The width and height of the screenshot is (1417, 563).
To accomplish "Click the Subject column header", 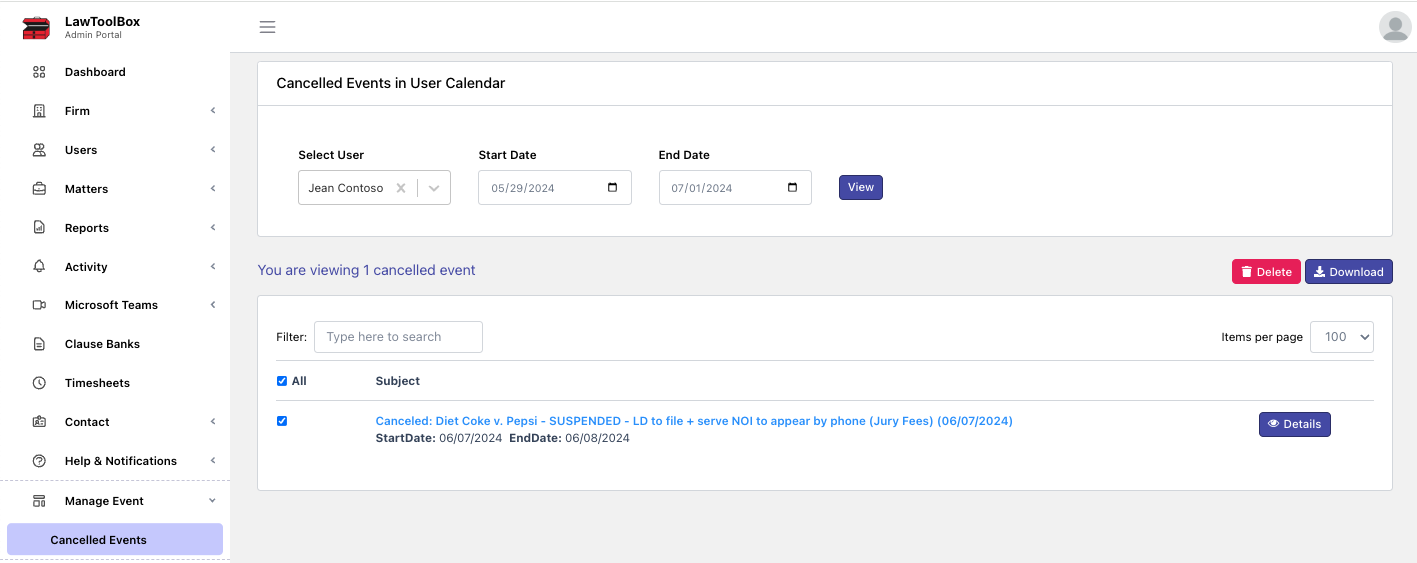I will coord(398,381).
